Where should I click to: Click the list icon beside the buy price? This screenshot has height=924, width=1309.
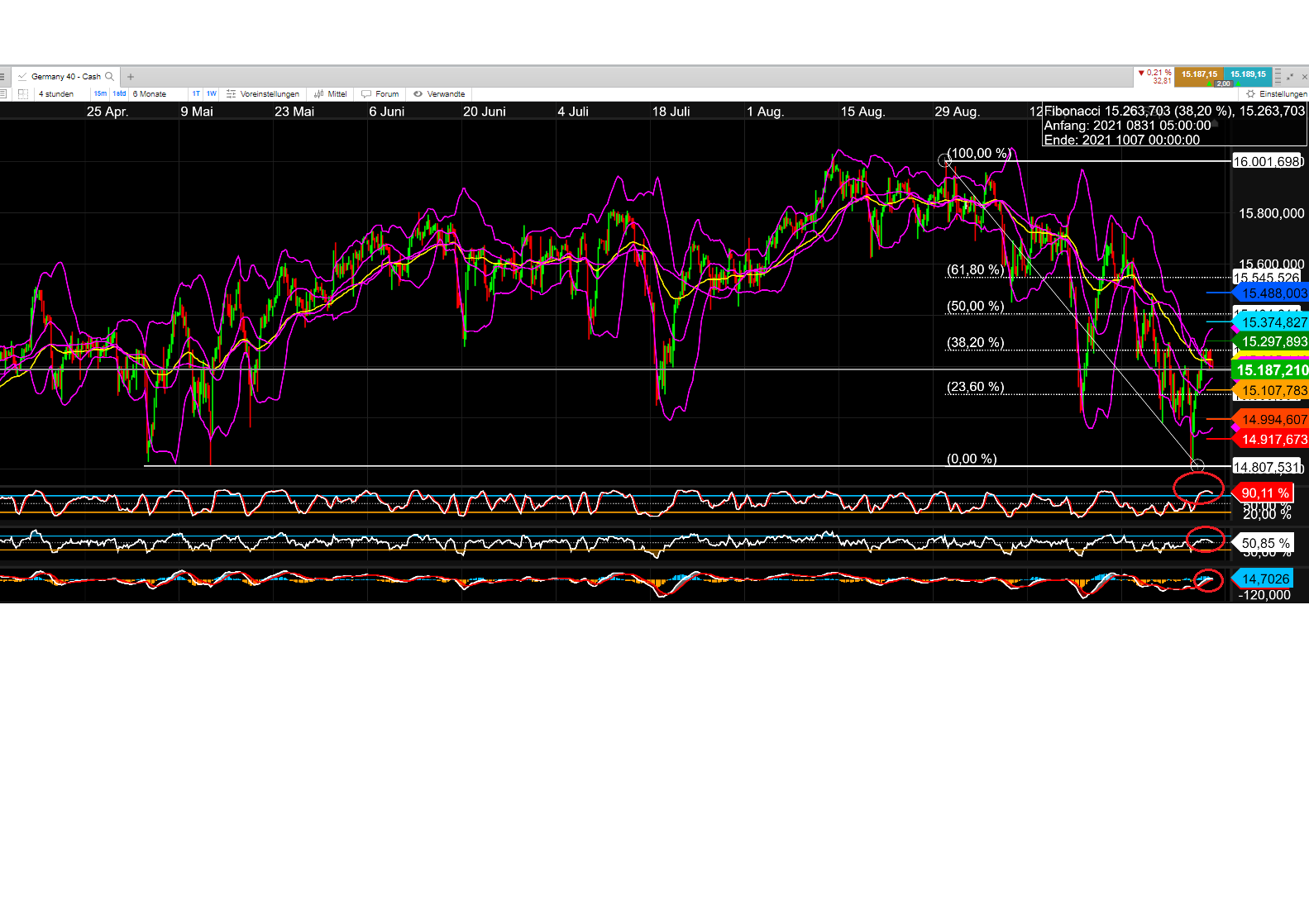(1278, 77)
